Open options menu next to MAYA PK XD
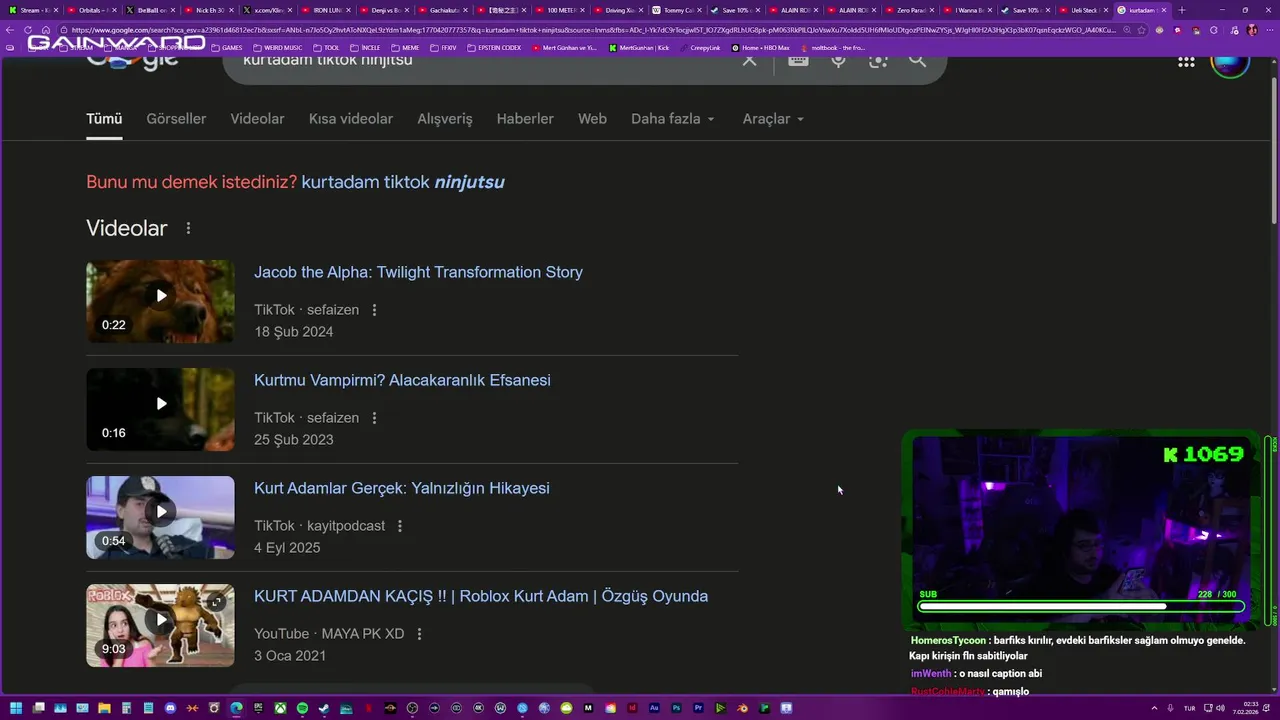The width and height of the screenshot is (1280, 720). pyautogui.click(x=419, y=634)
